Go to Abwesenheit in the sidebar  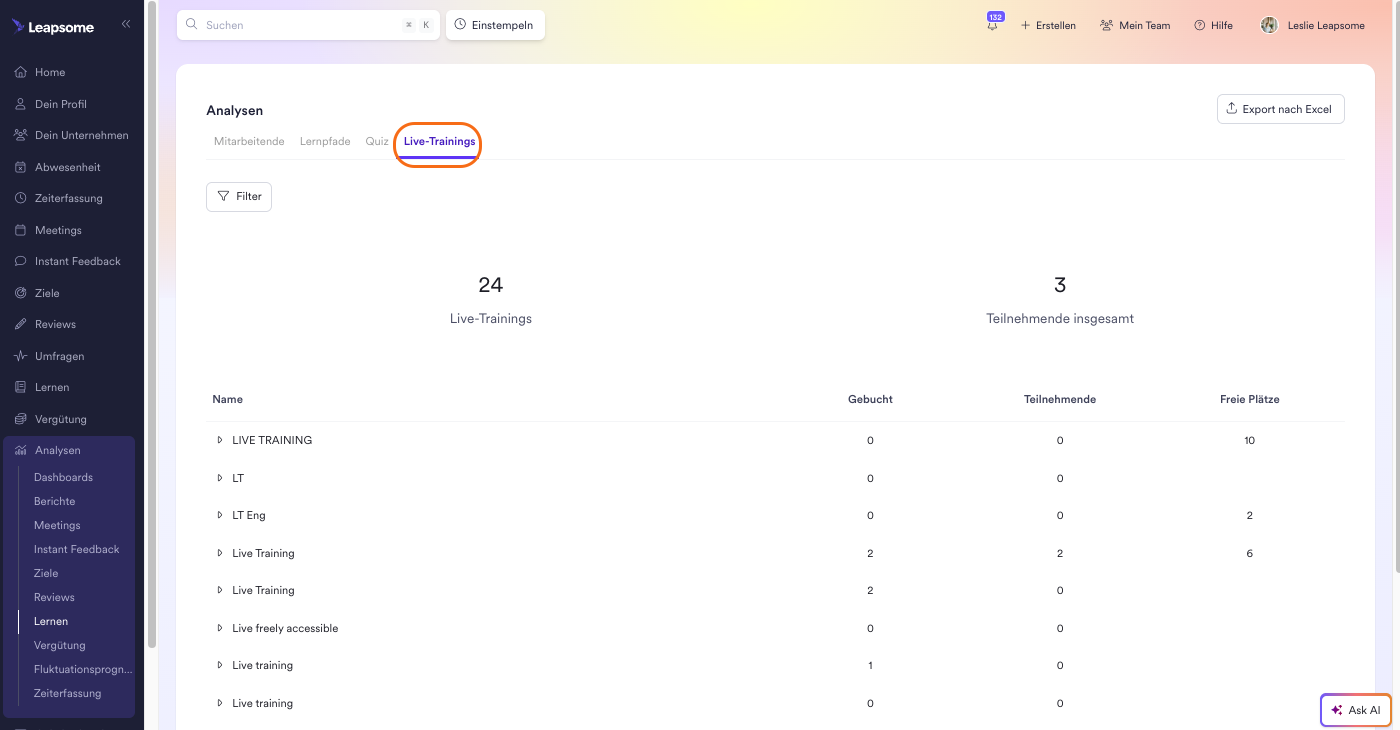pos(67,167)
